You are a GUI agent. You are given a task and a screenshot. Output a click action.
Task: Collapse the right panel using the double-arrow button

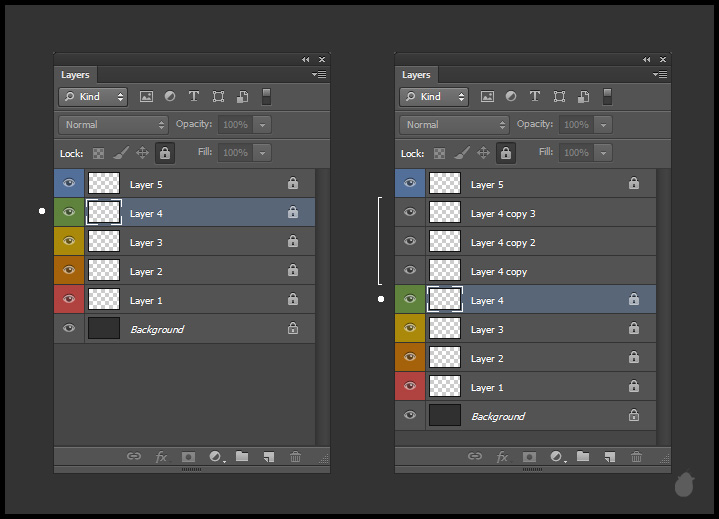647,60
